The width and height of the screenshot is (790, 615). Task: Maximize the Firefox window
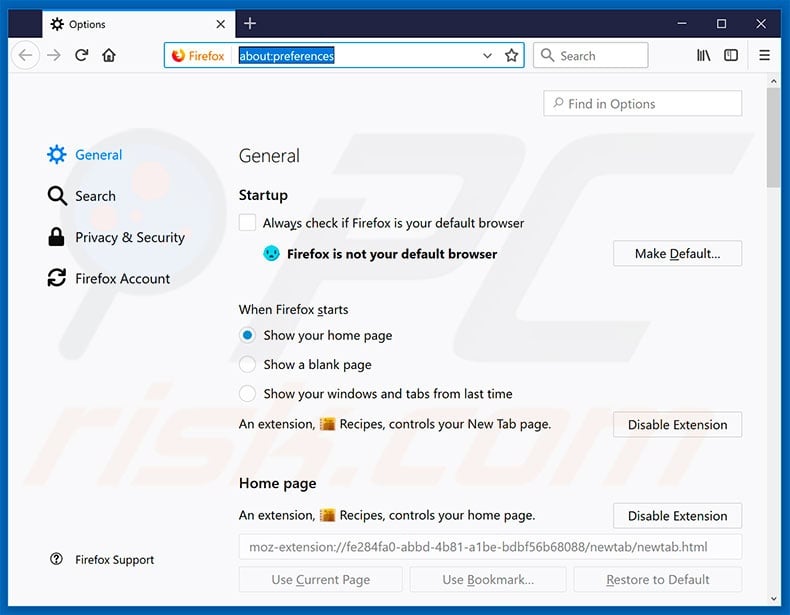[721, 24]
